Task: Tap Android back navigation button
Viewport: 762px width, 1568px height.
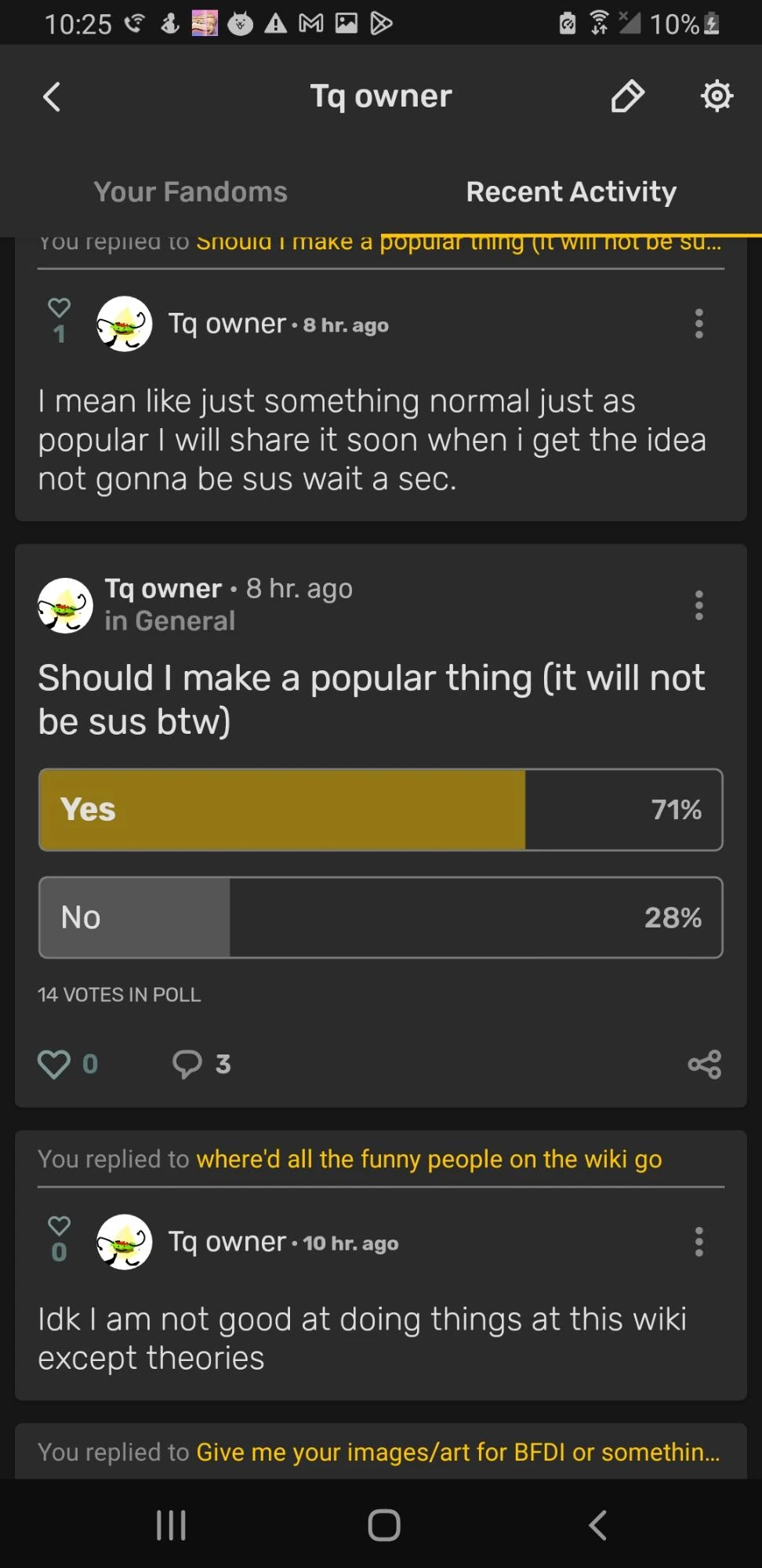Action: click(x=597, y=1525)
